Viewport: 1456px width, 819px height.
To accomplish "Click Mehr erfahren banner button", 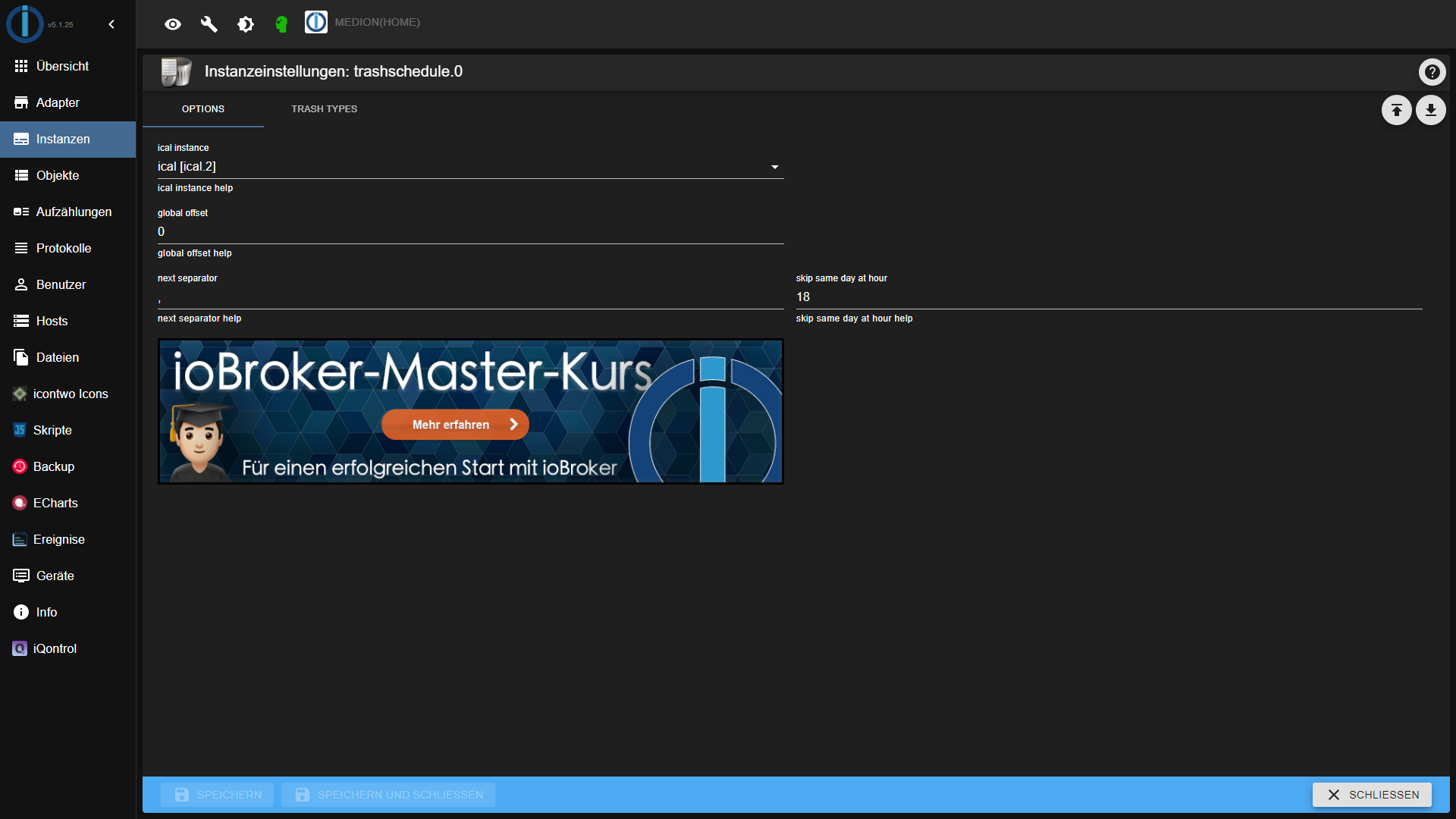I will point(455,425).
